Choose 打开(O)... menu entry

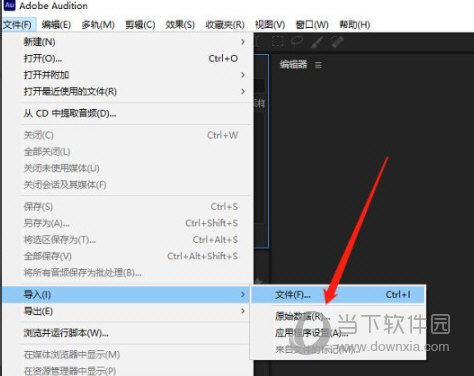127,58
